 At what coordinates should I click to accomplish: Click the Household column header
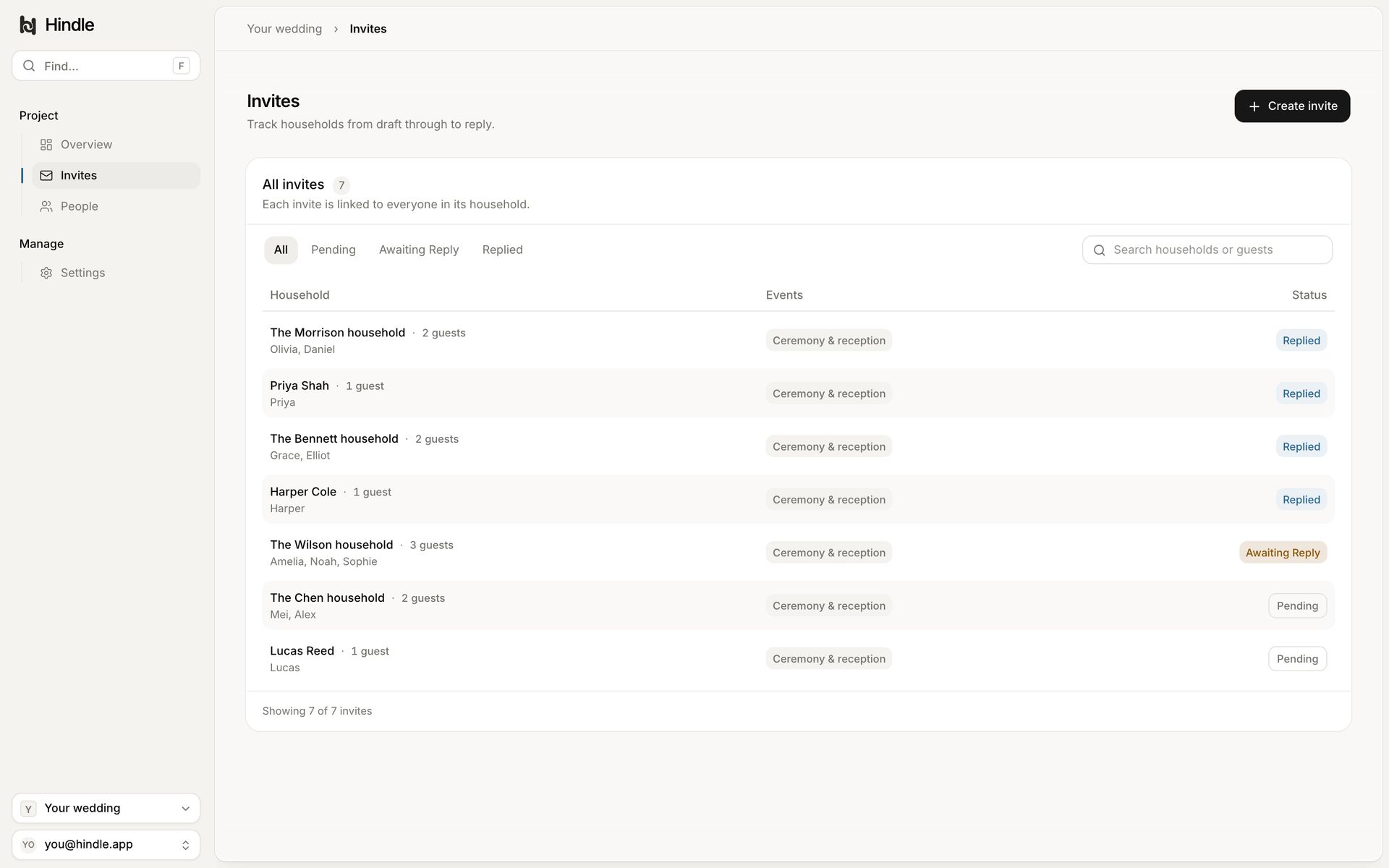[300, 295]
